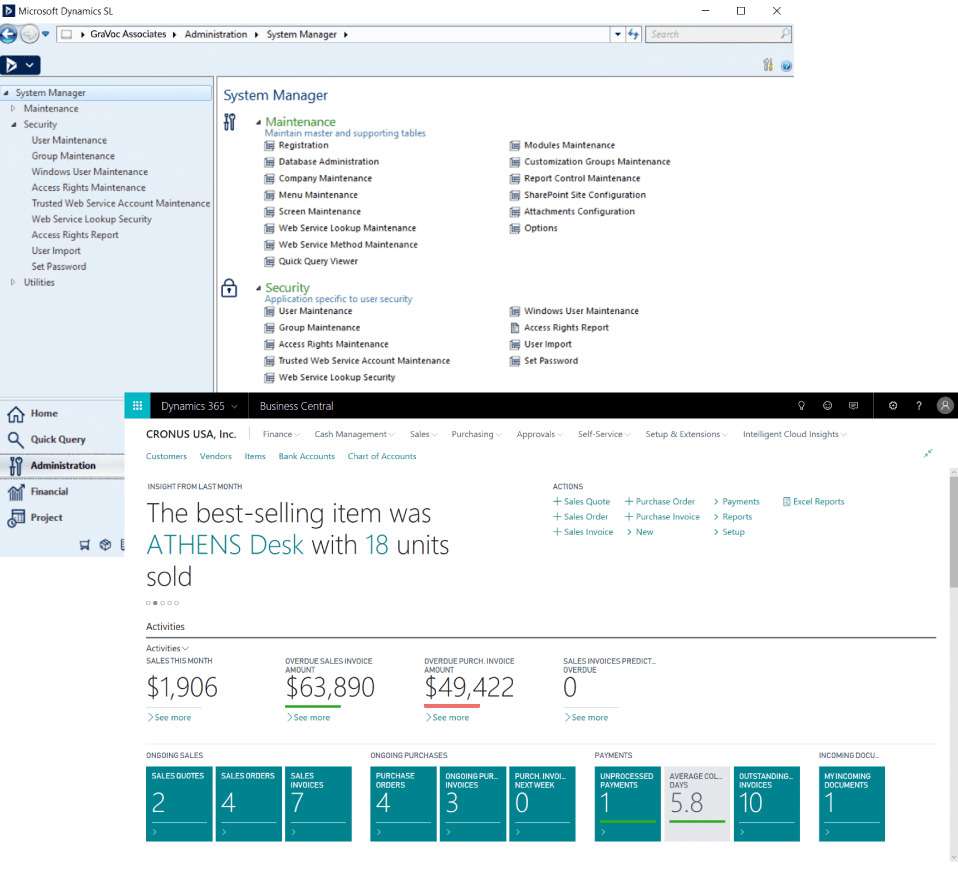Viewport: 958px width, 869px height.
Task: Create a new Purchase Order action
Action: coord(660,502)
